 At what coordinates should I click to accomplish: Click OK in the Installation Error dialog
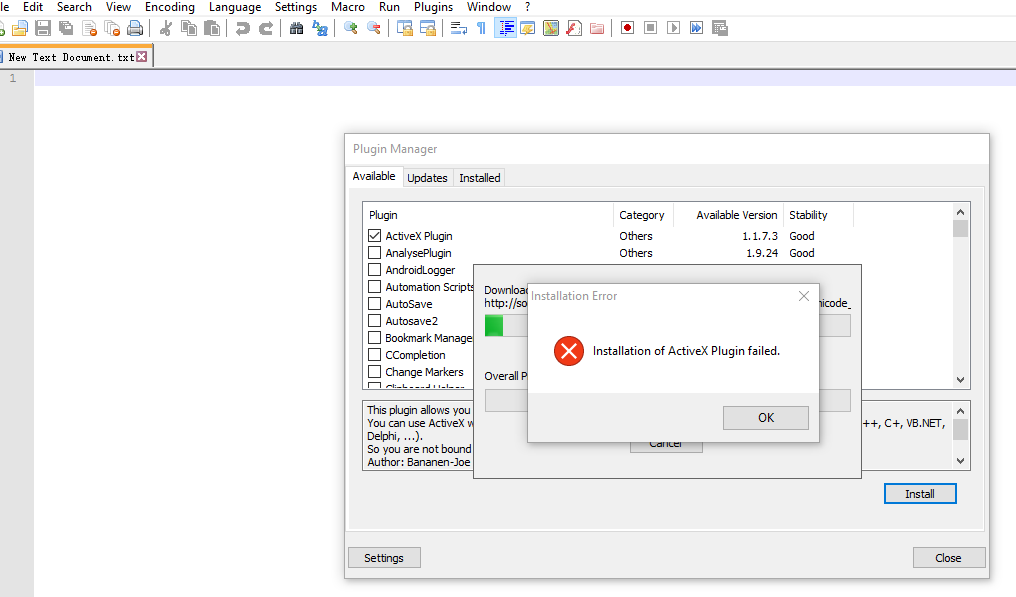point(766,417)
